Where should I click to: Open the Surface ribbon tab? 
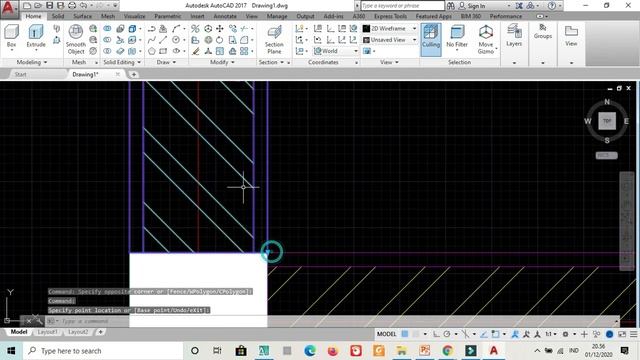coord(82,16)
